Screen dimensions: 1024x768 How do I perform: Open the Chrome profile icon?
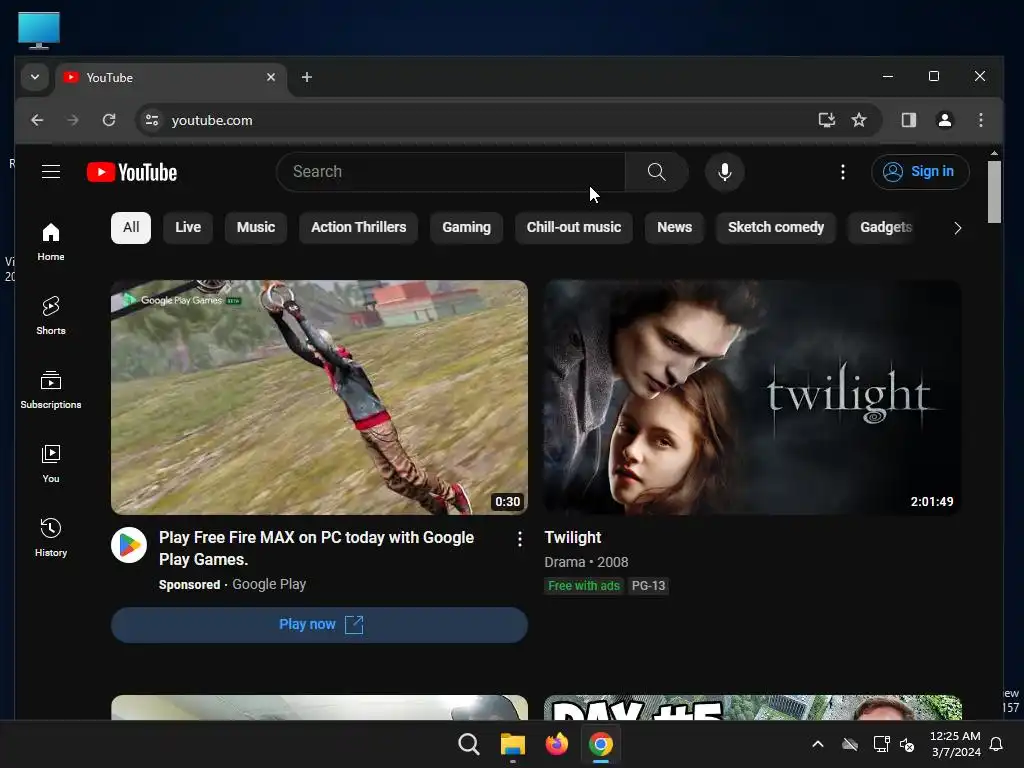[944, 120]
